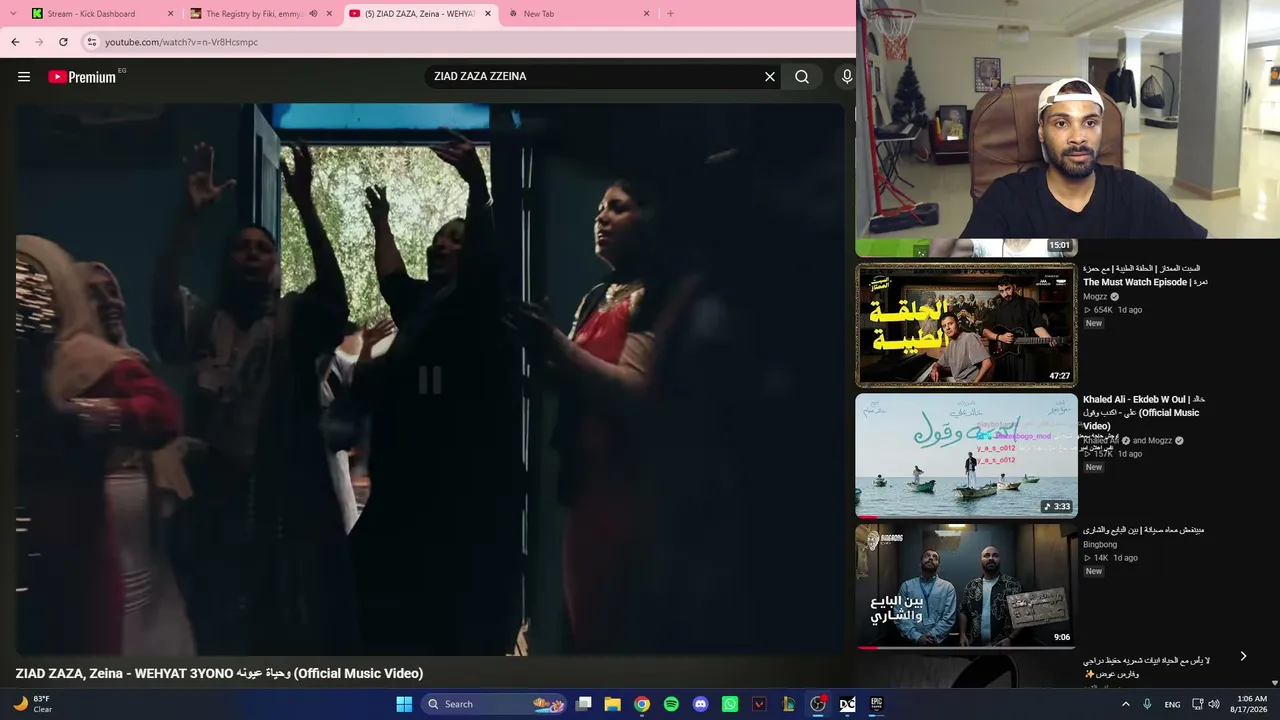The height and width of the screenshot is (720, 1280).
Task: Close the New Tab tab
Action: [x=646, y=14]
